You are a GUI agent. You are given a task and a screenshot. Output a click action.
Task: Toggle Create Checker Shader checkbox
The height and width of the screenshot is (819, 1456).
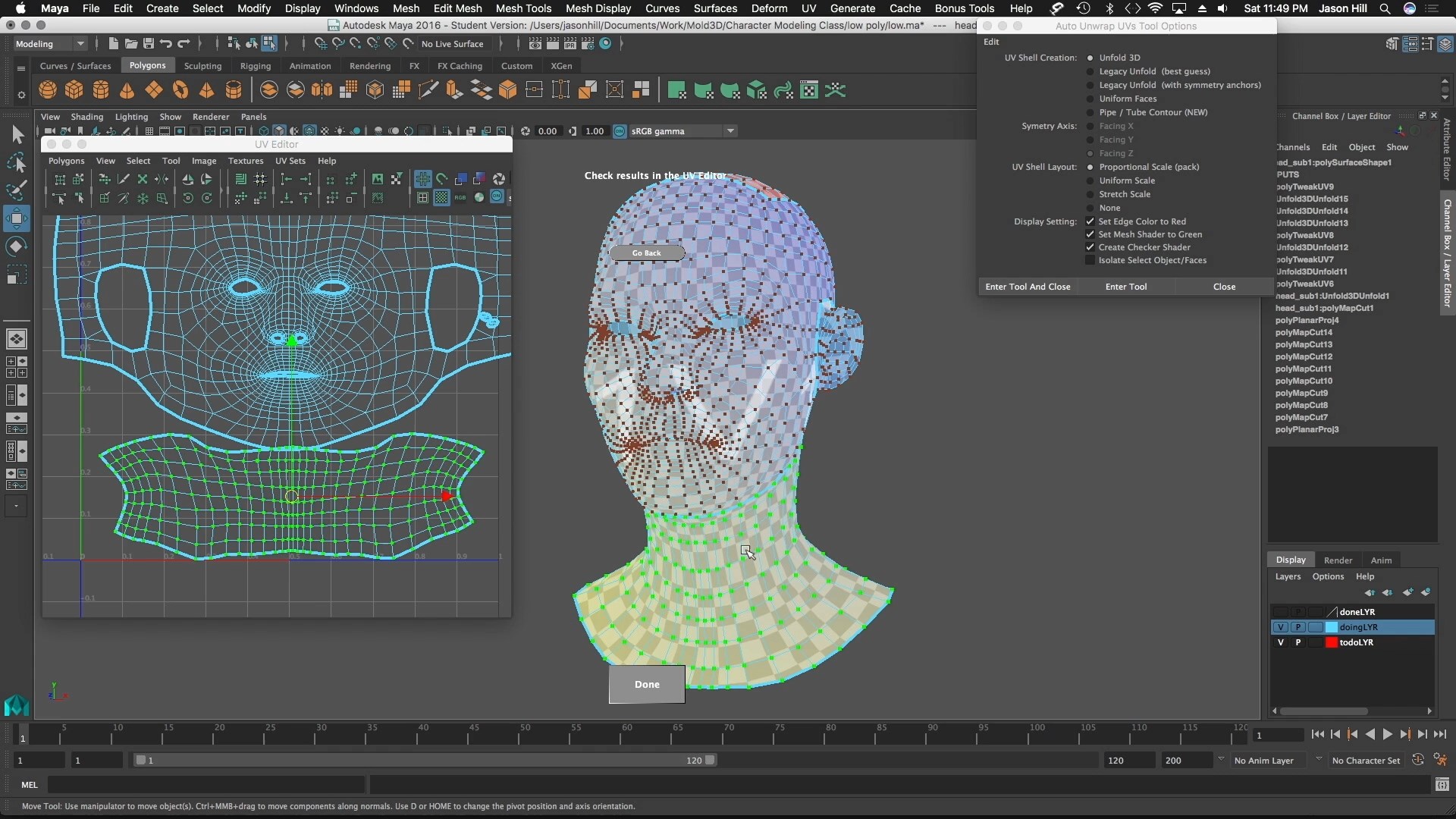click(1090, 247)
